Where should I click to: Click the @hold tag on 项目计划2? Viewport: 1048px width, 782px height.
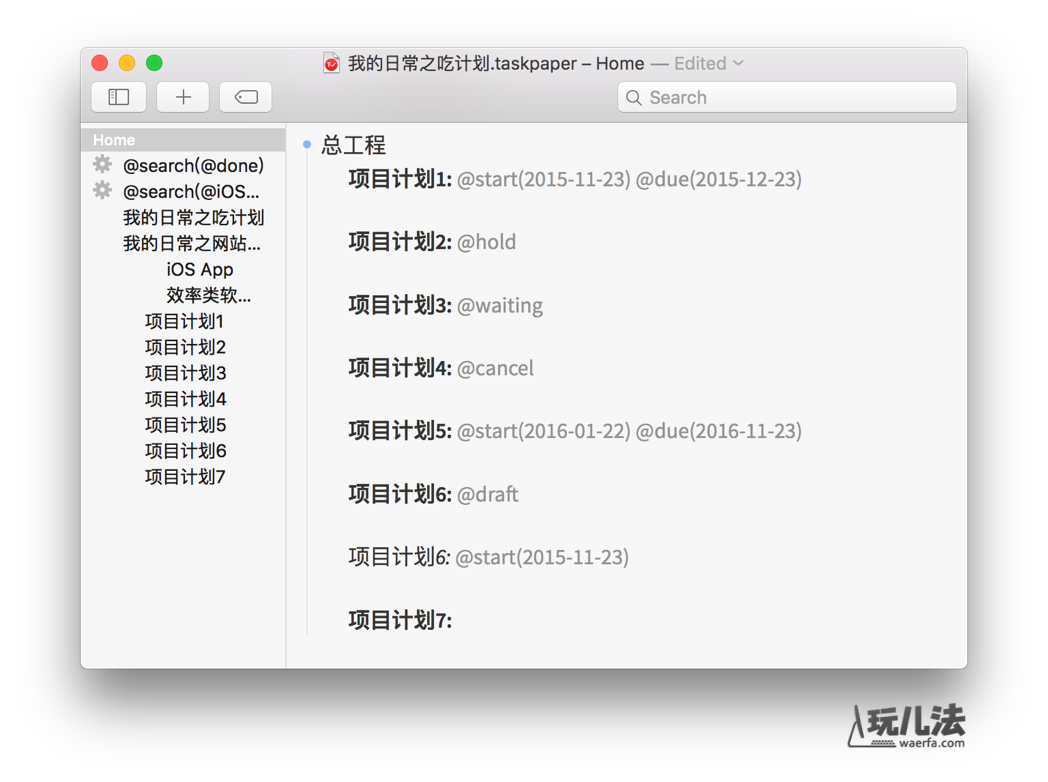486,242
